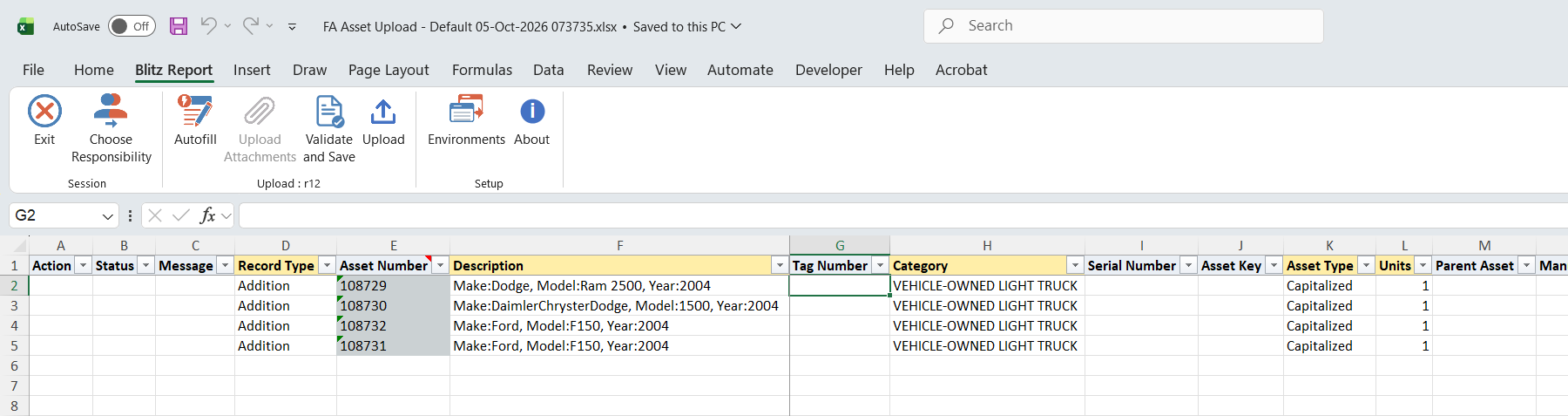This screenshot has width=1568, height=416.
Task: Select the Dodge Ram 2500 description cell
Action: tap(619, 285)
